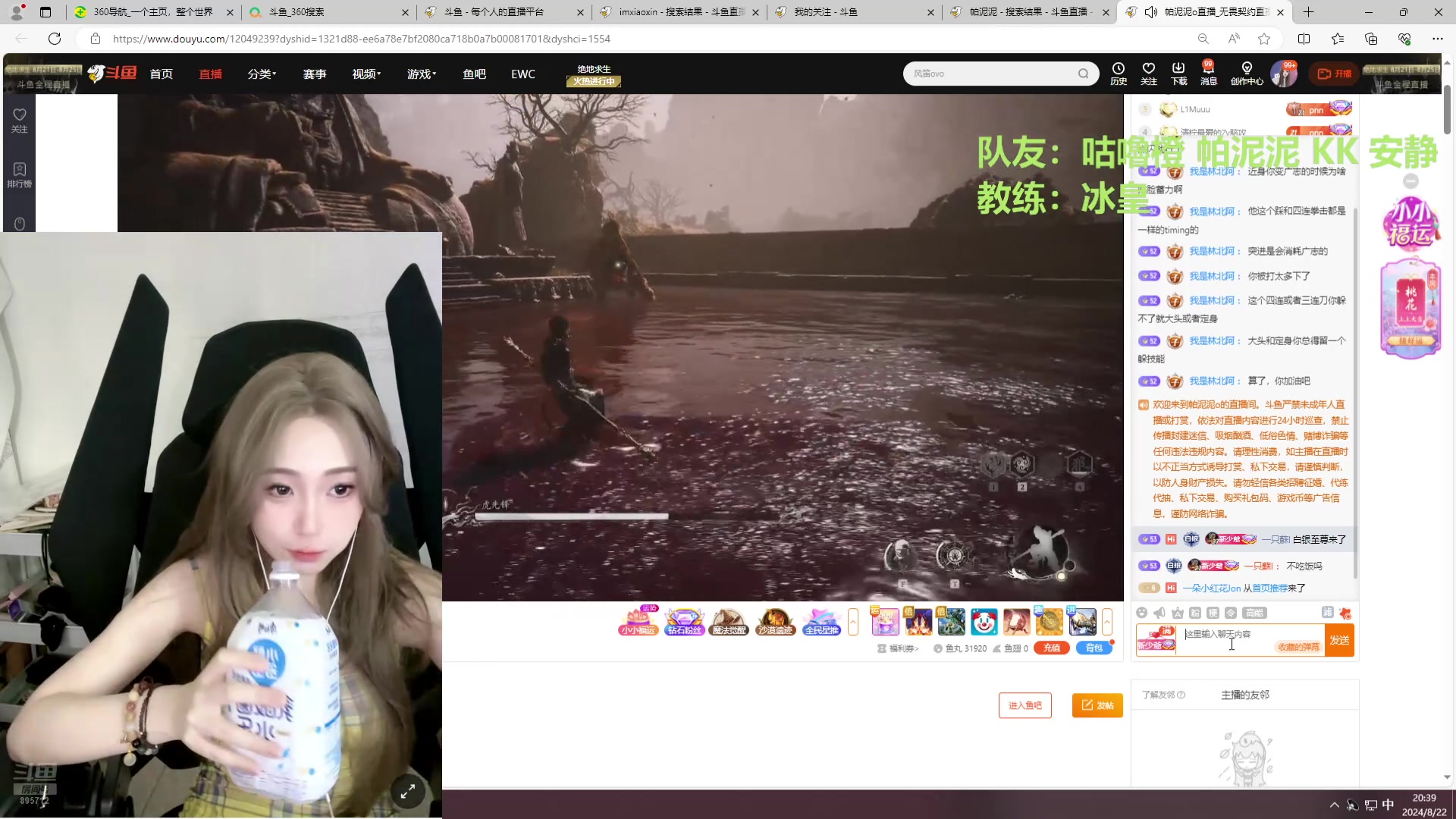Image resolution: width=1456 pixels, height=819 pixels.
Task: Open the emoji picker in chat toolbar
Action: tap(1142, 613)
